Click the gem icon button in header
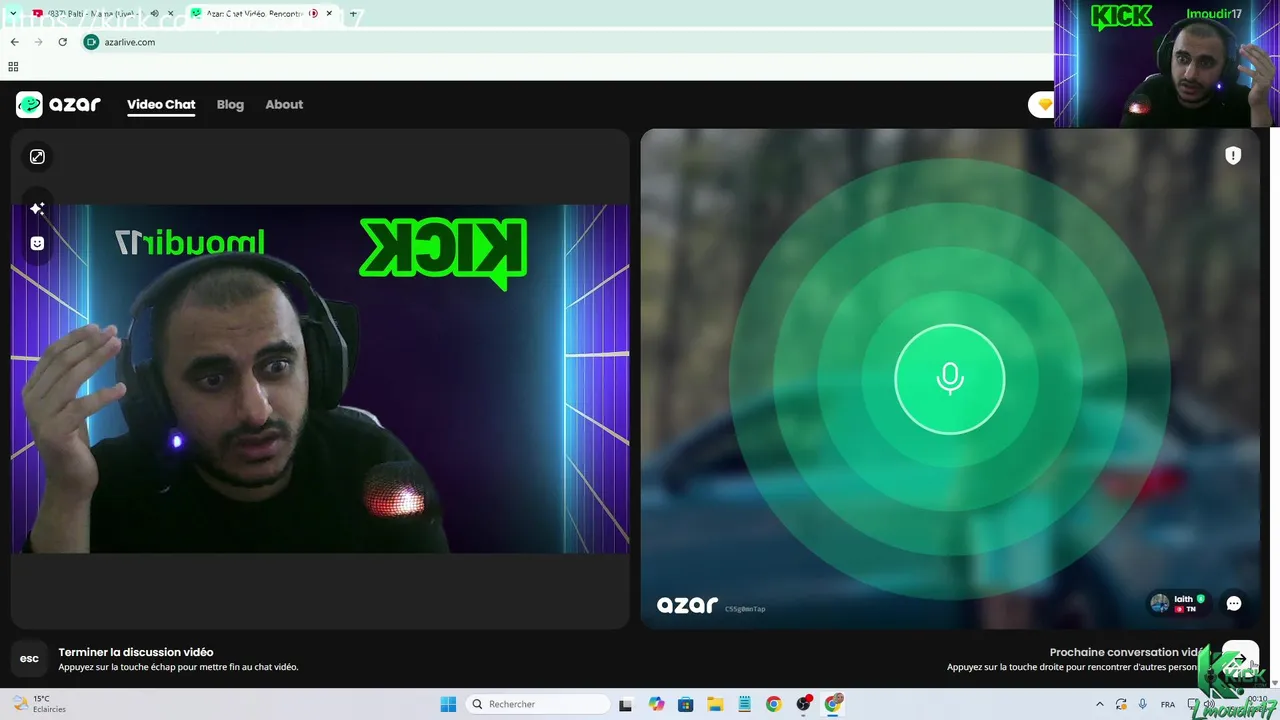 1044,104
